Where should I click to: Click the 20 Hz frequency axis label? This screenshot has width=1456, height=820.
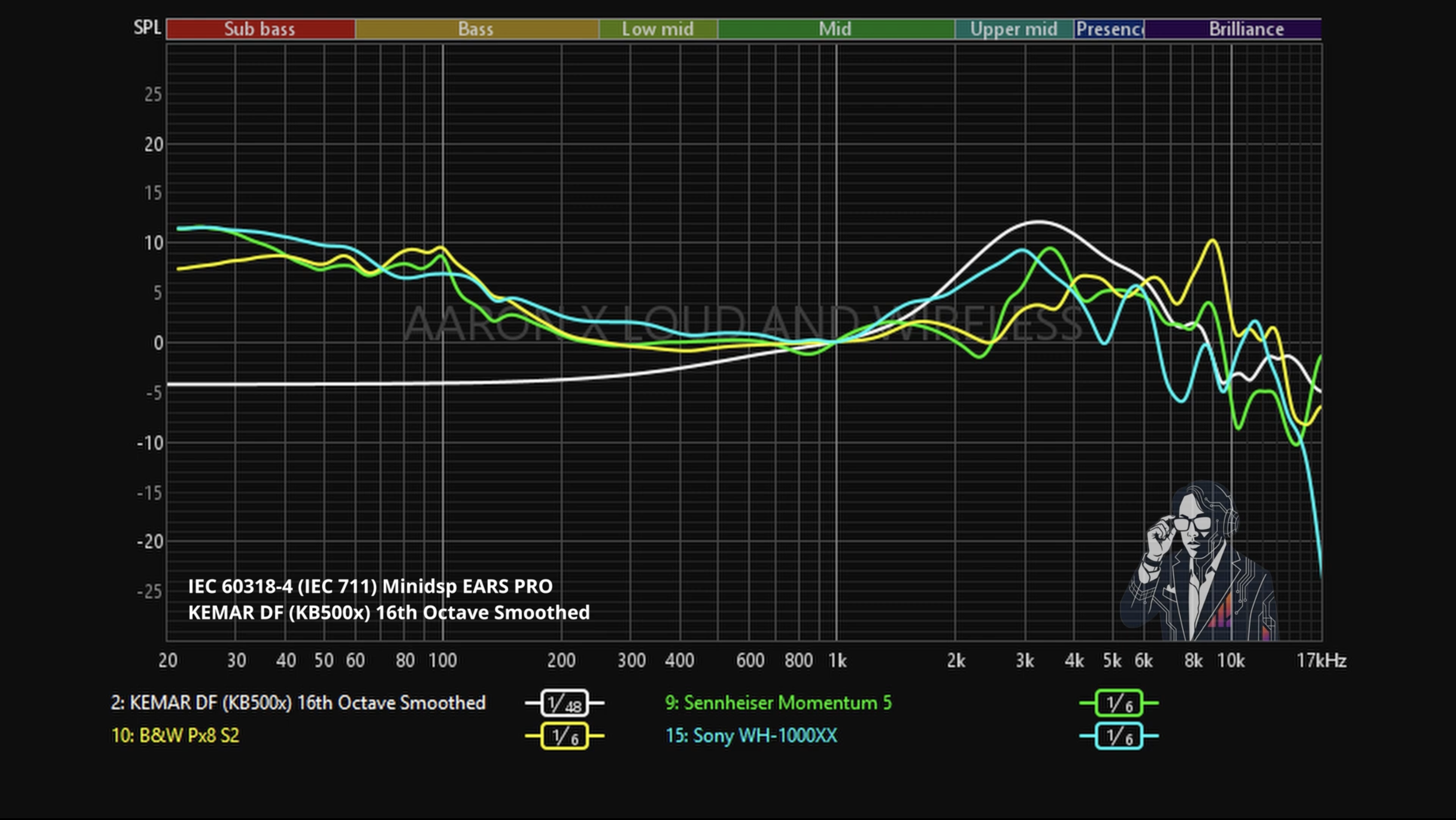click(x=168, y=660)
